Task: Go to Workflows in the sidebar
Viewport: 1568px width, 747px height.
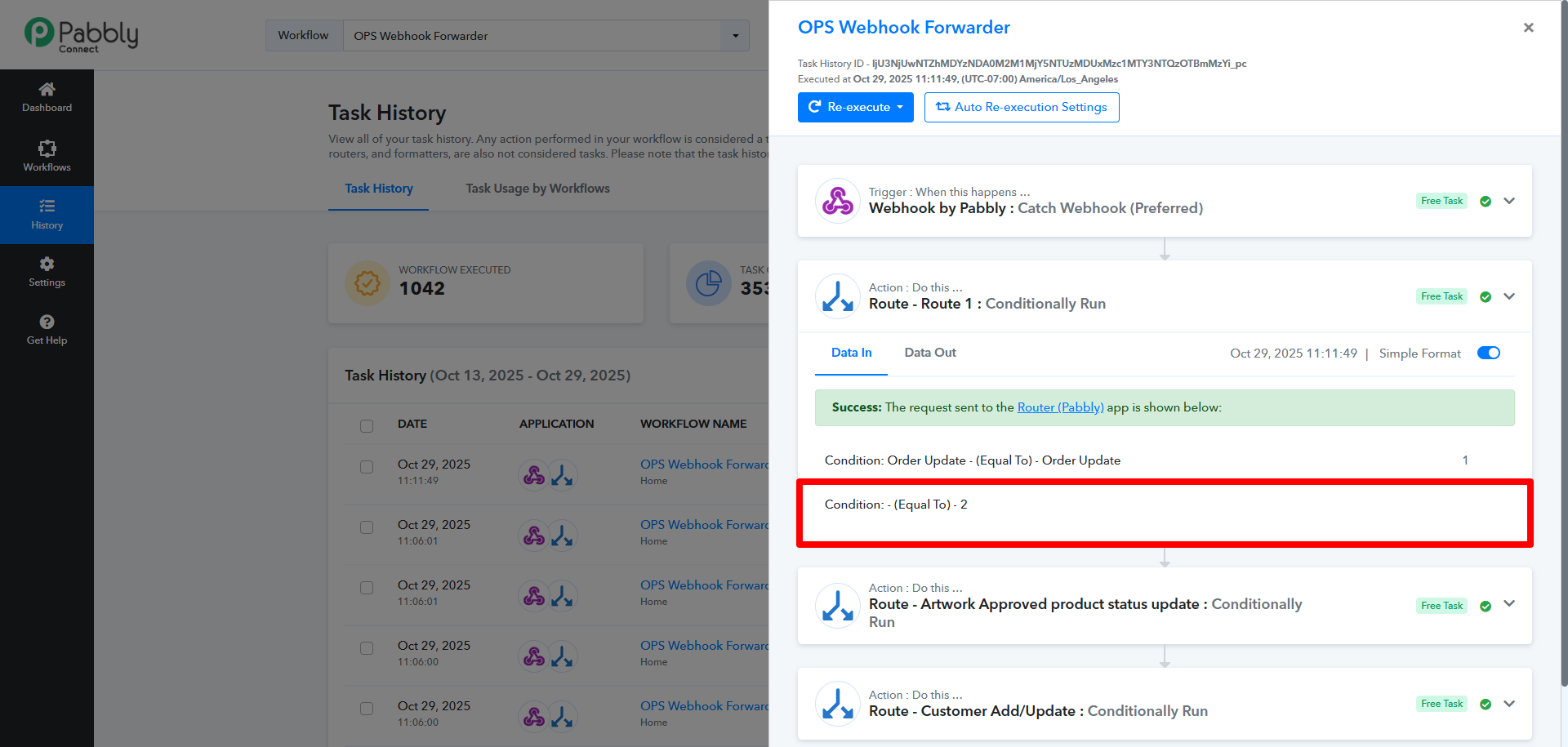Action: point(47,156)
